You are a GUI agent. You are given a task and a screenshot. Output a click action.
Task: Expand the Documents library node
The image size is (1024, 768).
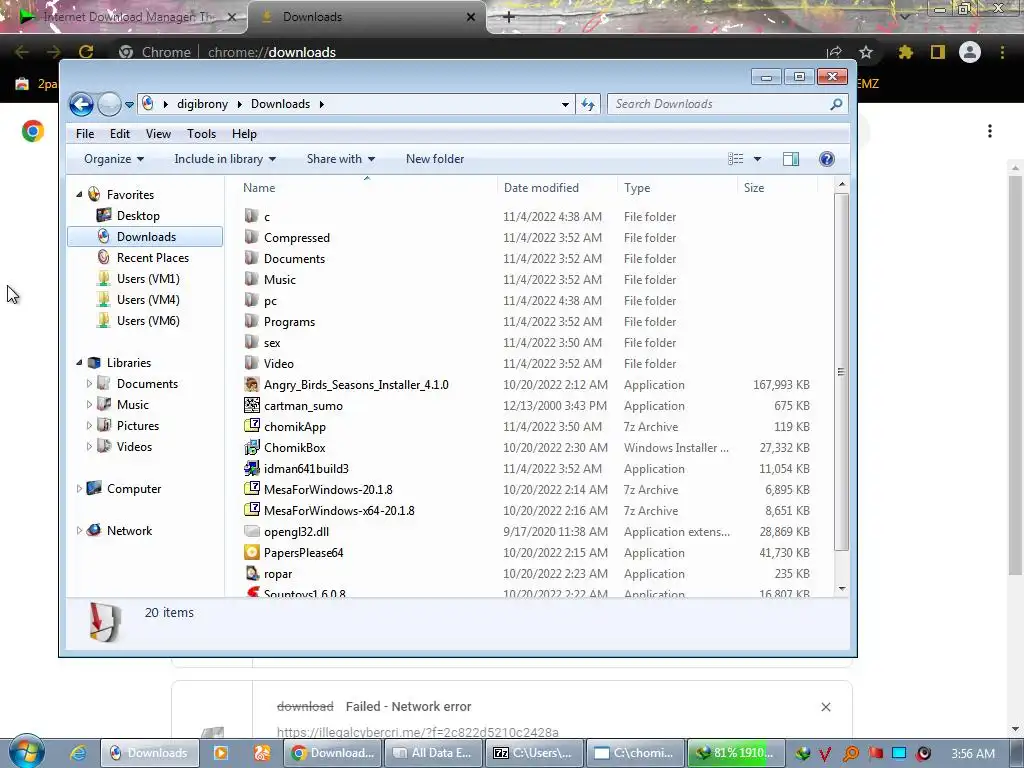pos(89,384)
